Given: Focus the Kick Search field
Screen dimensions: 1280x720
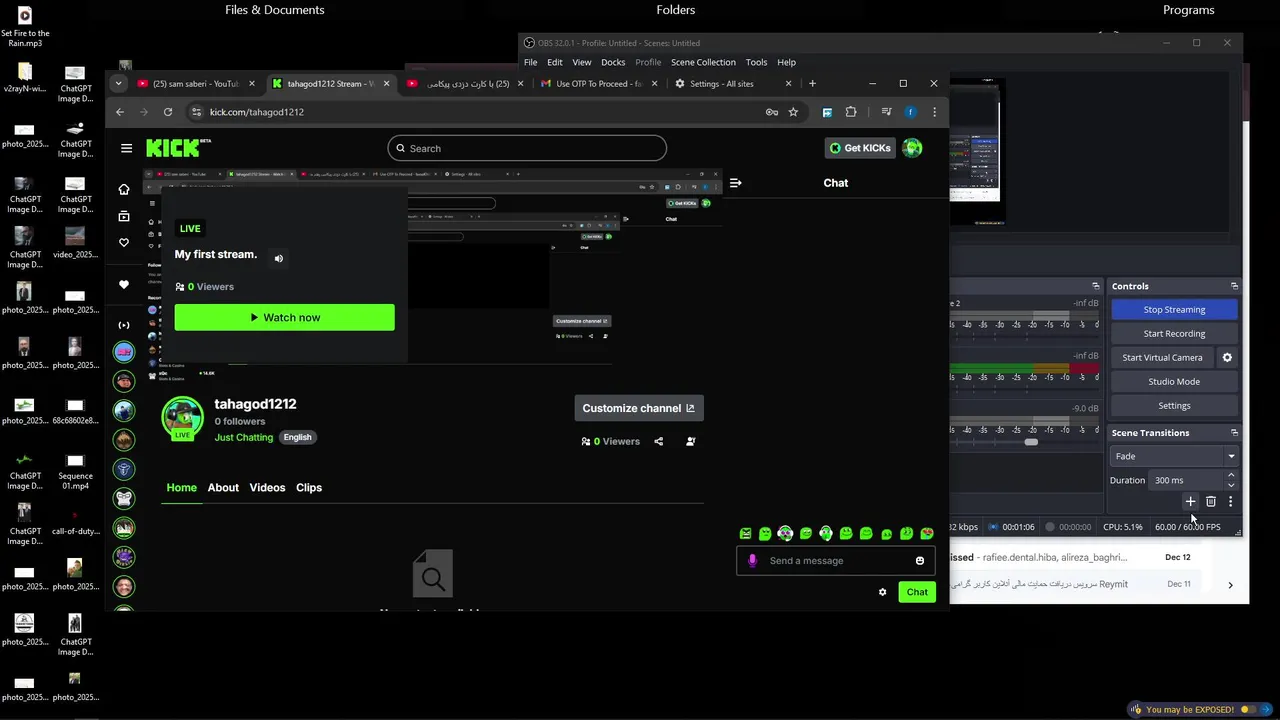Looking at the screenshot, I should (527, 148).
